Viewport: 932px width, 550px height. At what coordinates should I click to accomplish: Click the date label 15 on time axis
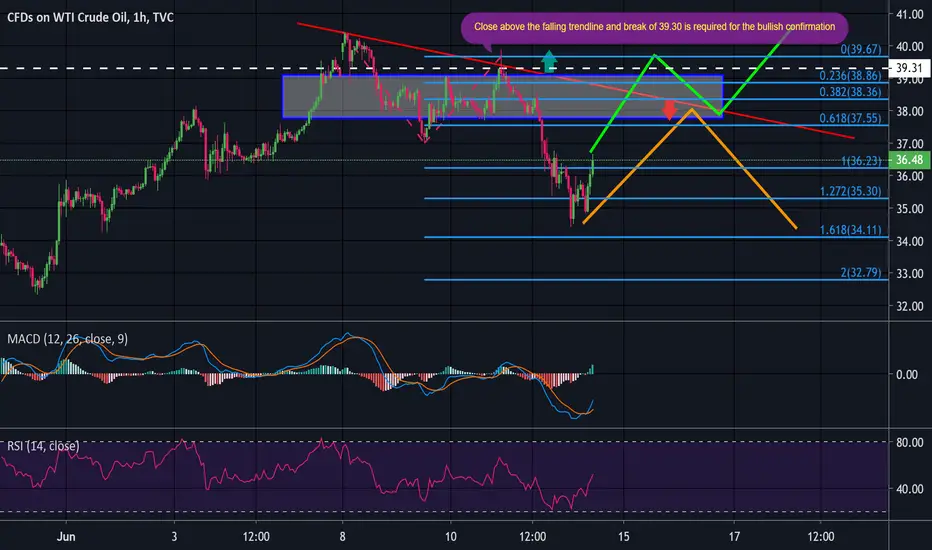click(x=623, y=536)
